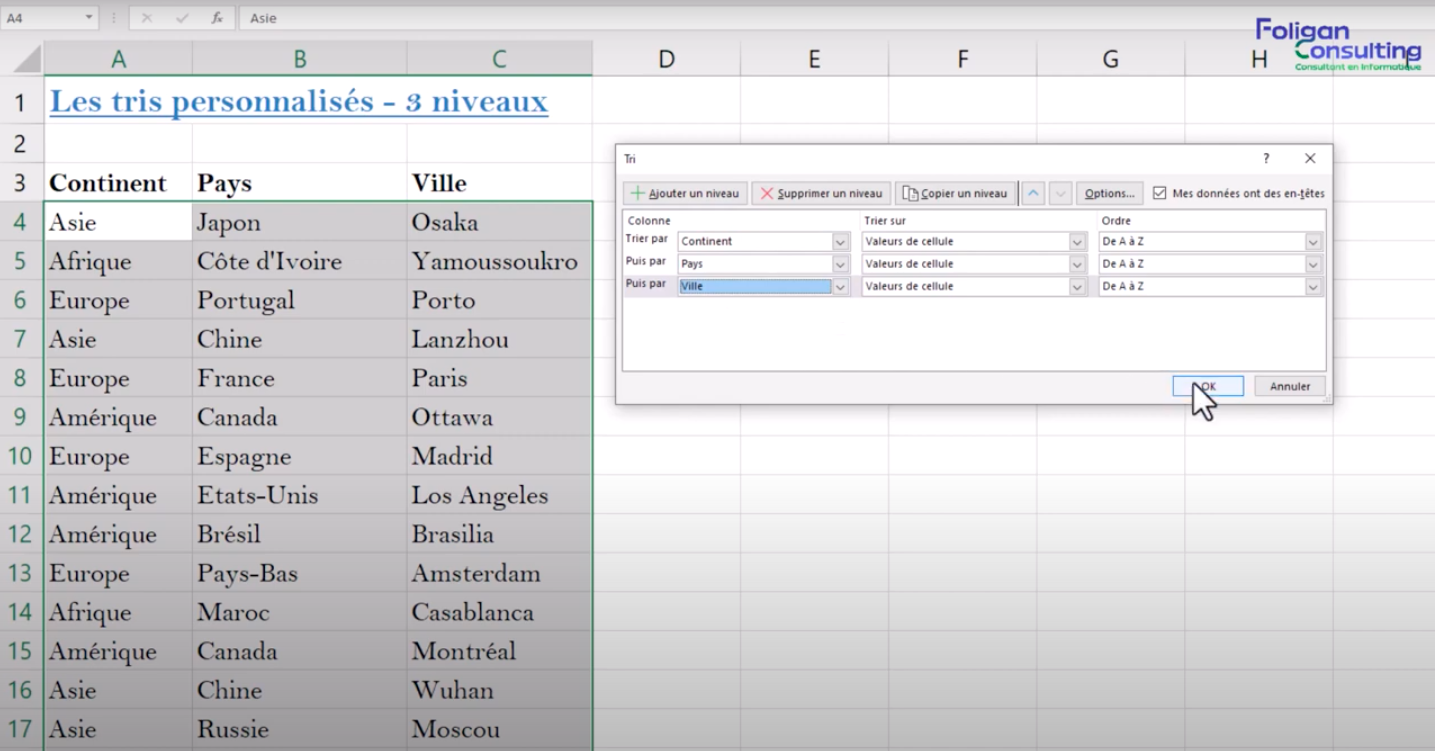
Task: Click cell containing Yamoussoukro
Action: 494,262
